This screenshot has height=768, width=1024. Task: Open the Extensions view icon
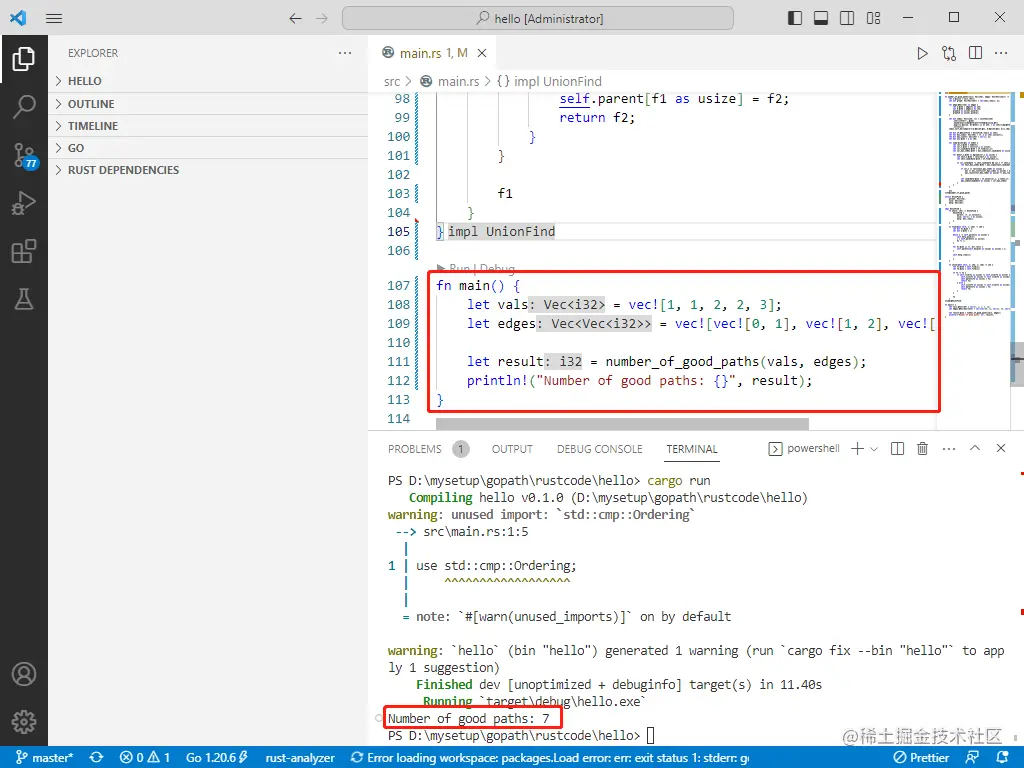tap(24, 251)
